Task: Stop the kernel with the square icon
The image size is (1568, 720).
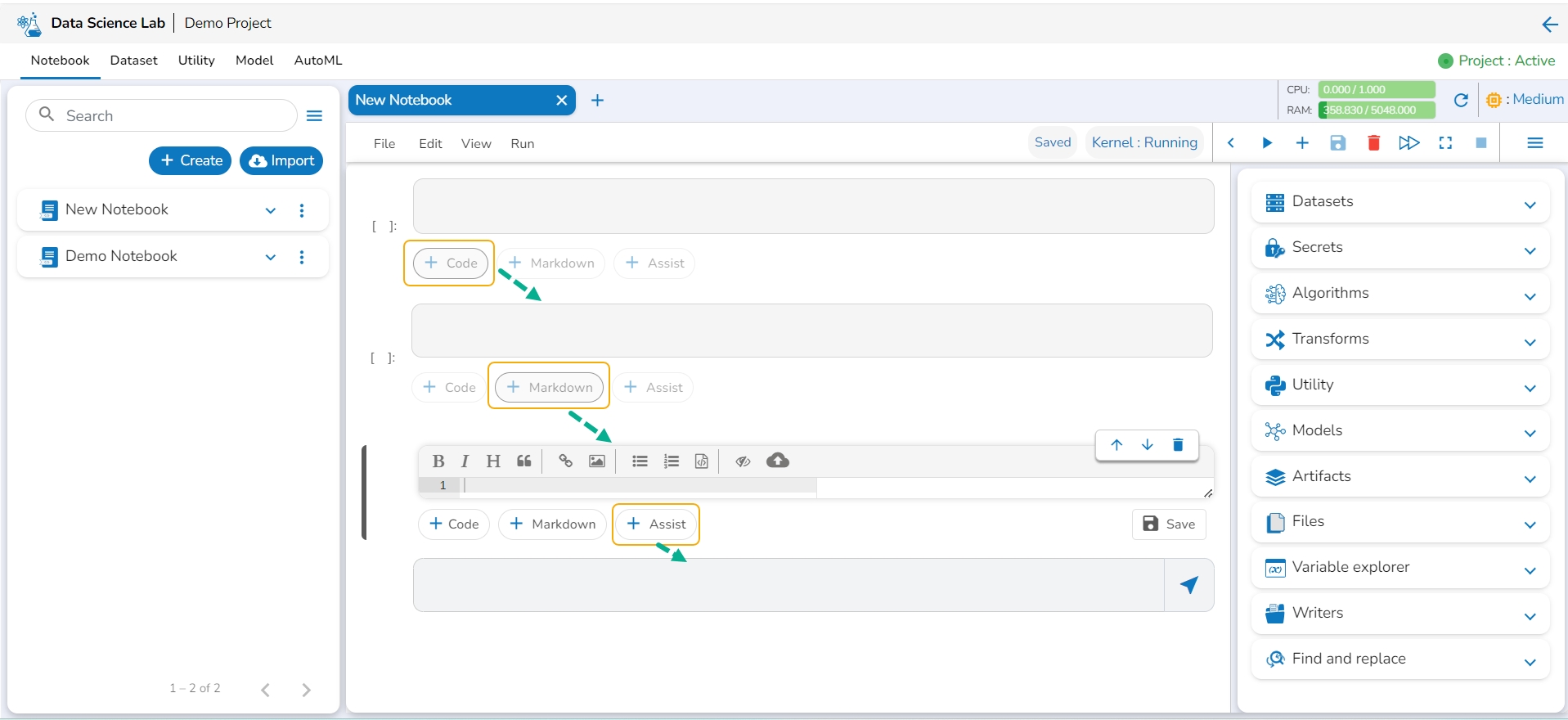Action: [x=1481, y=143]
